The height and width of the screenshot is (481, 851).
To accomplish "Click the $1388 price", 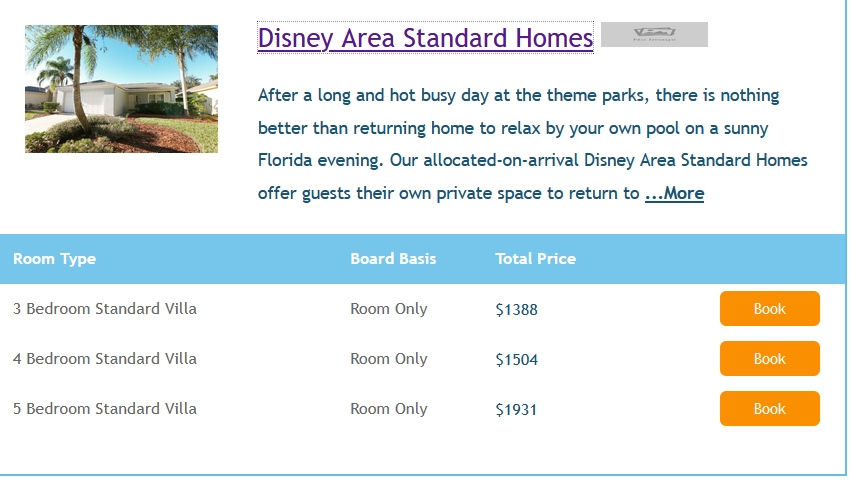I will click(x=516, y=310).
